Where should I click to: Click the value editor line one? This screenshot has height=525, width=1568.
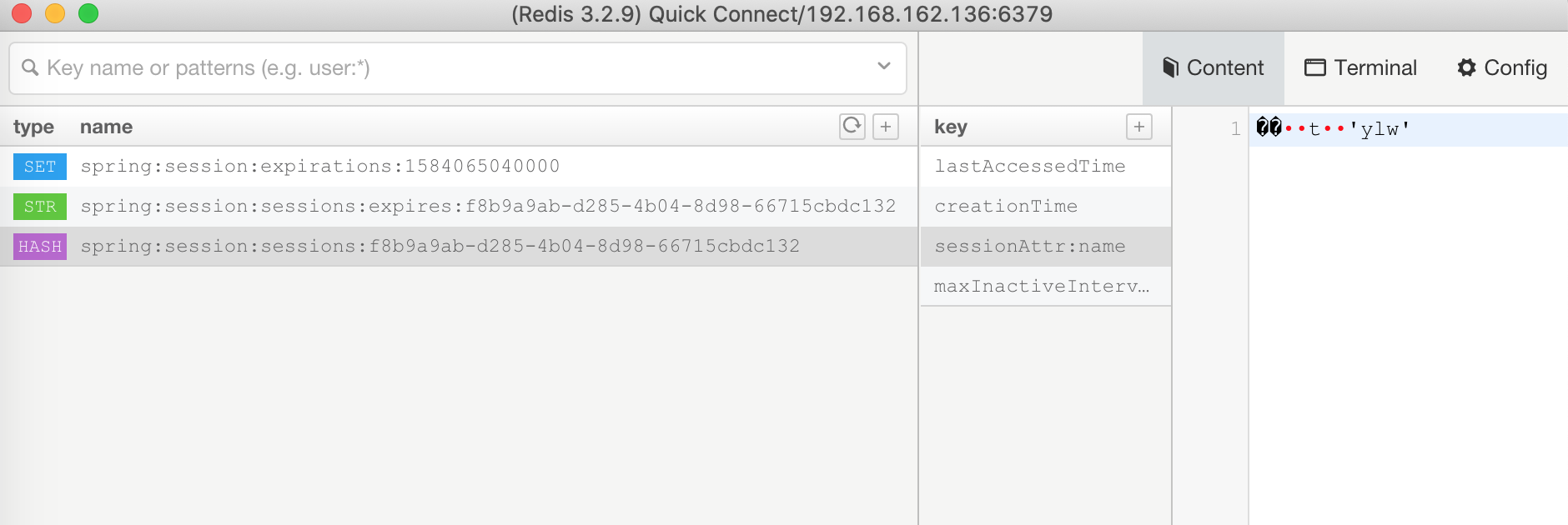coord(1408,129)
